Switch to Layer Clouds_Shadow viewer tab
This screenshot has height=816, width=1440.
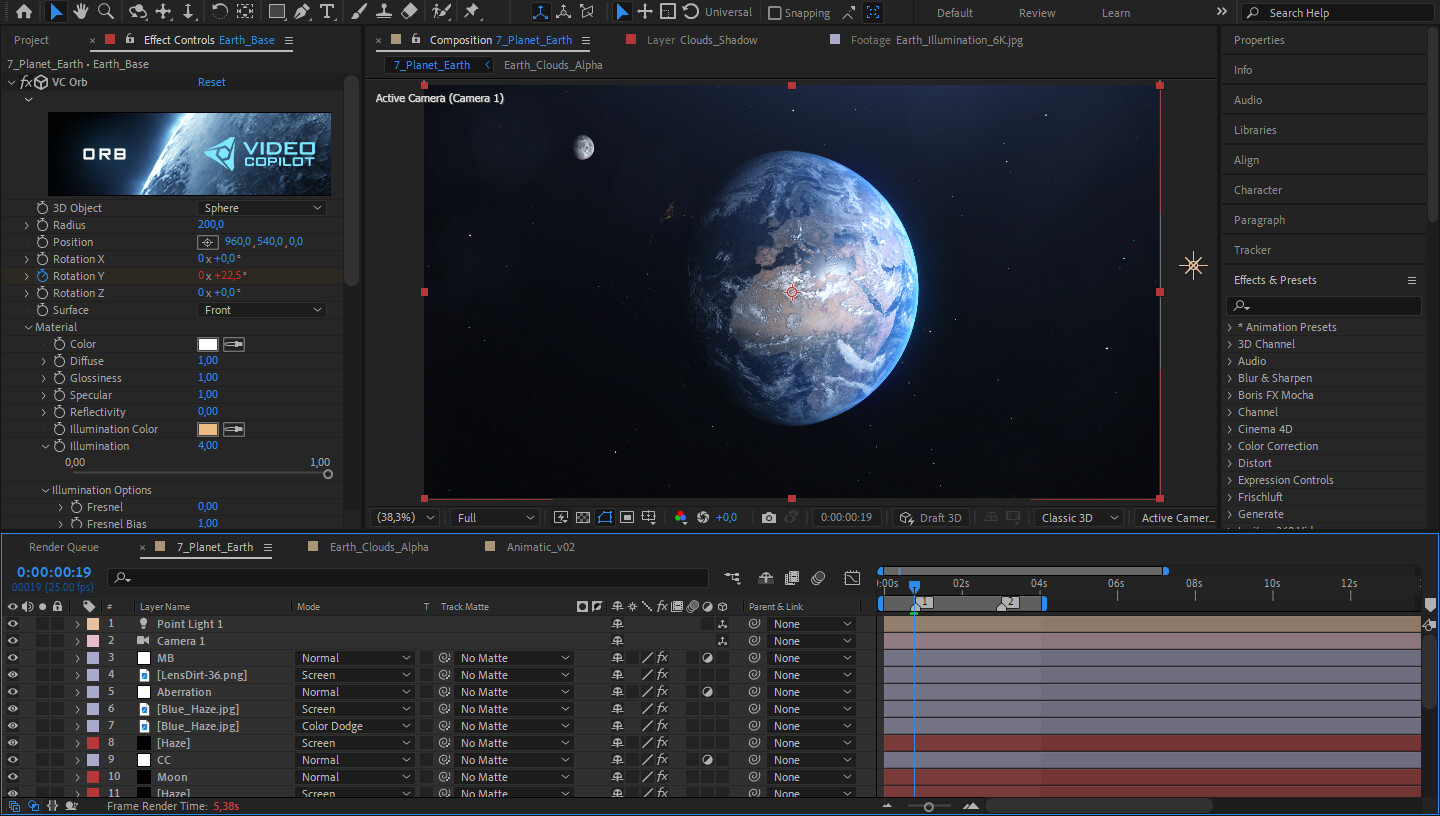[x=702, y=40]
